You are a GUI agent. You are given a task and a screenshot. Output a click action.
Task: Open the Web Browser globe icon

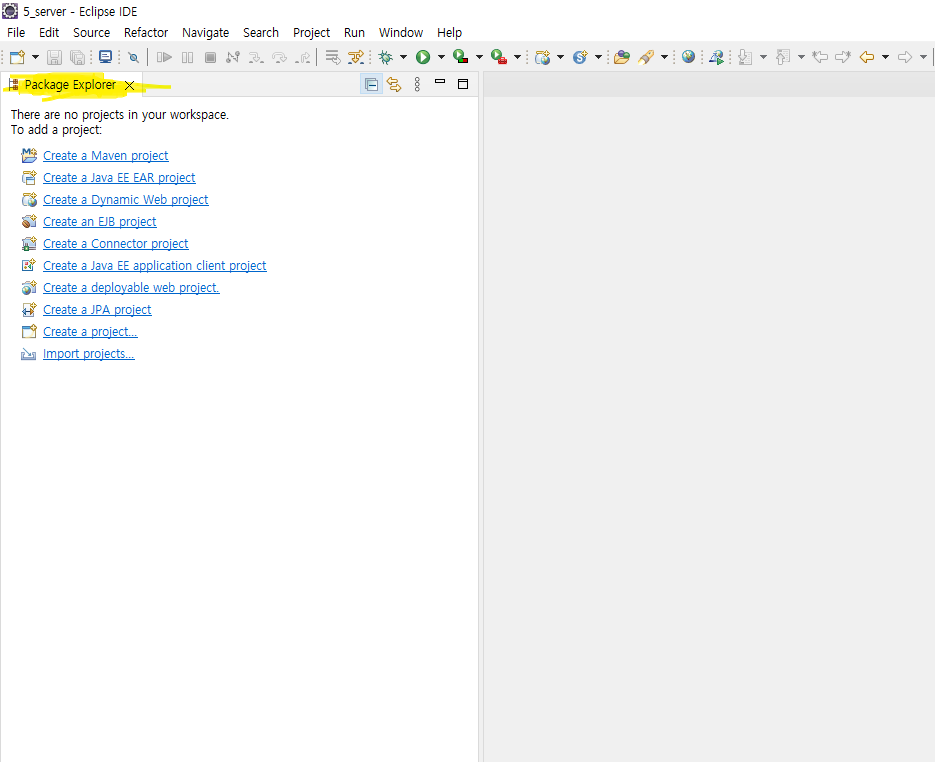click(x=688, y=57)
